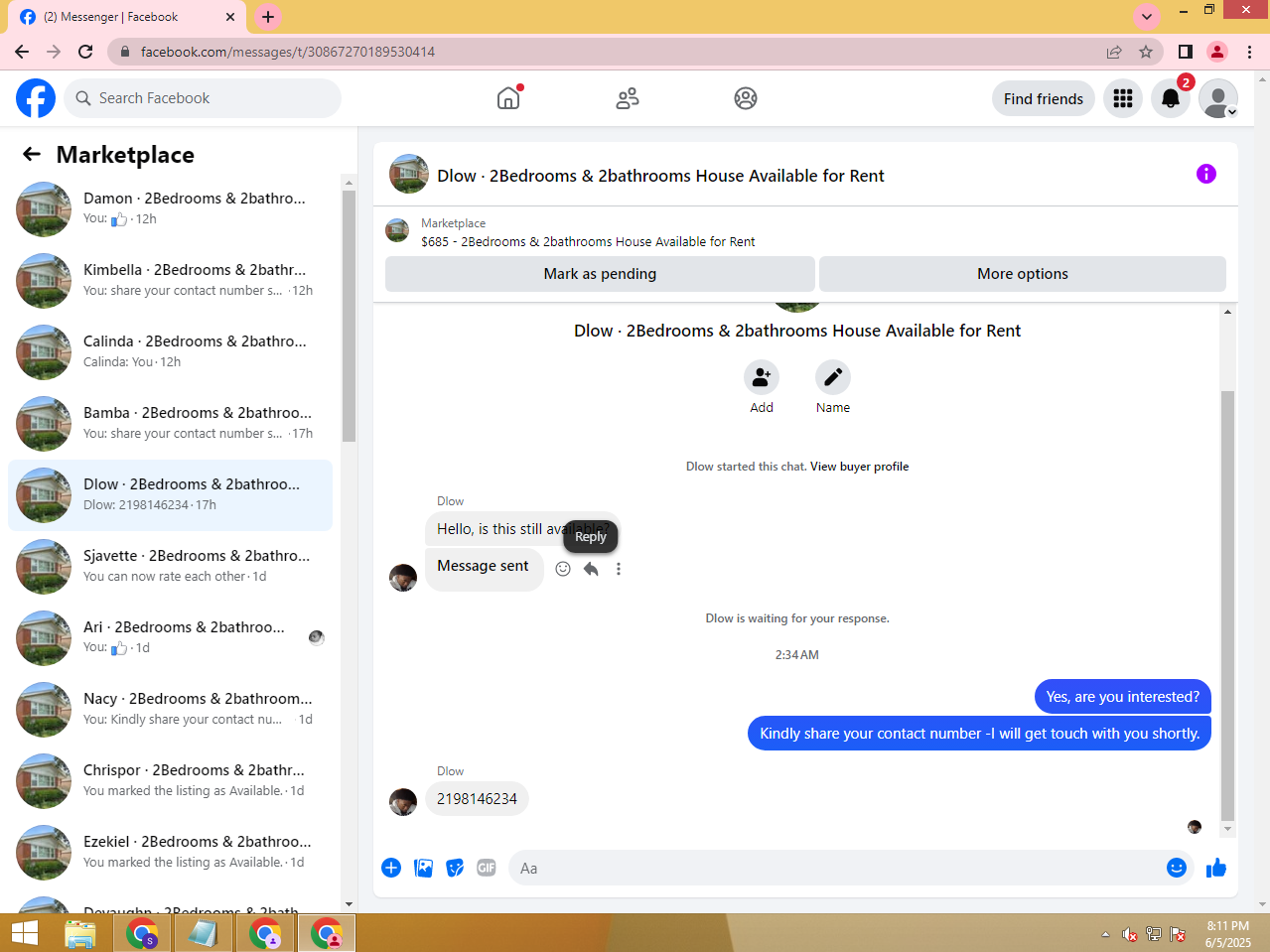Open more options for 'Message sent' message
Viewport: 1270px width, 952px height.
click(x=619, y=569)
